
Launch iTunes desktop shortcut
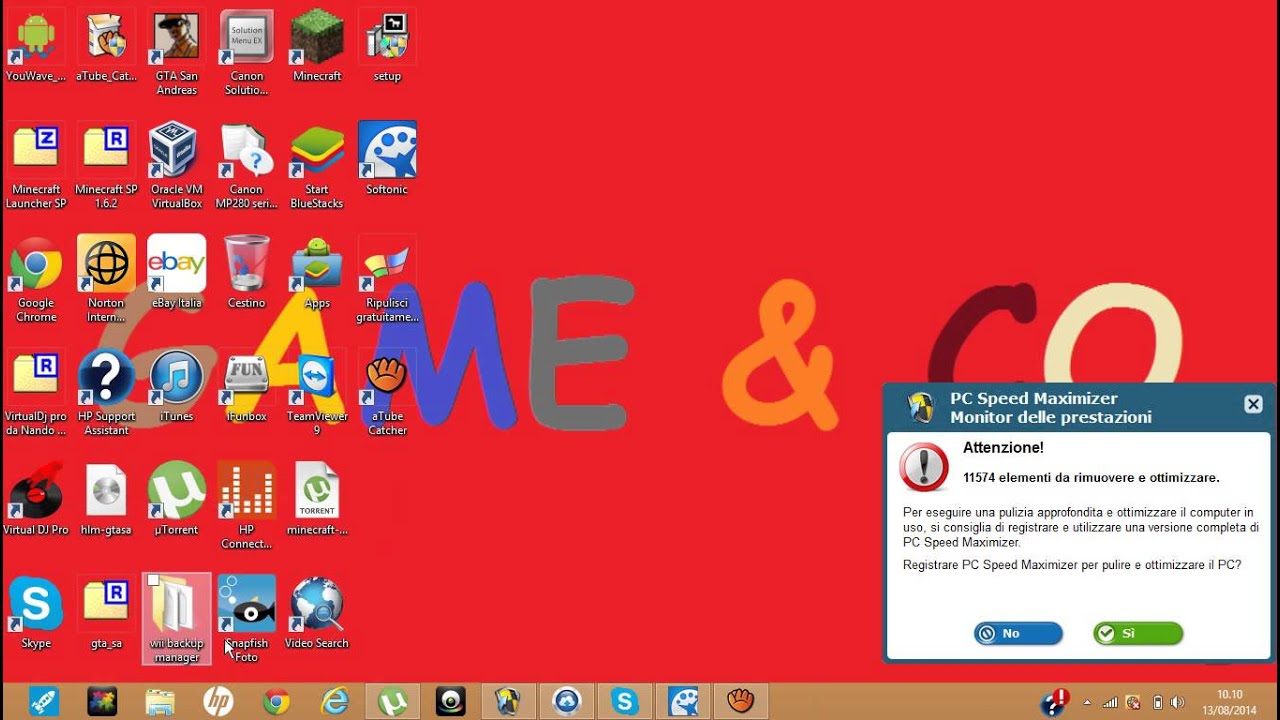[x=176, y=387]
